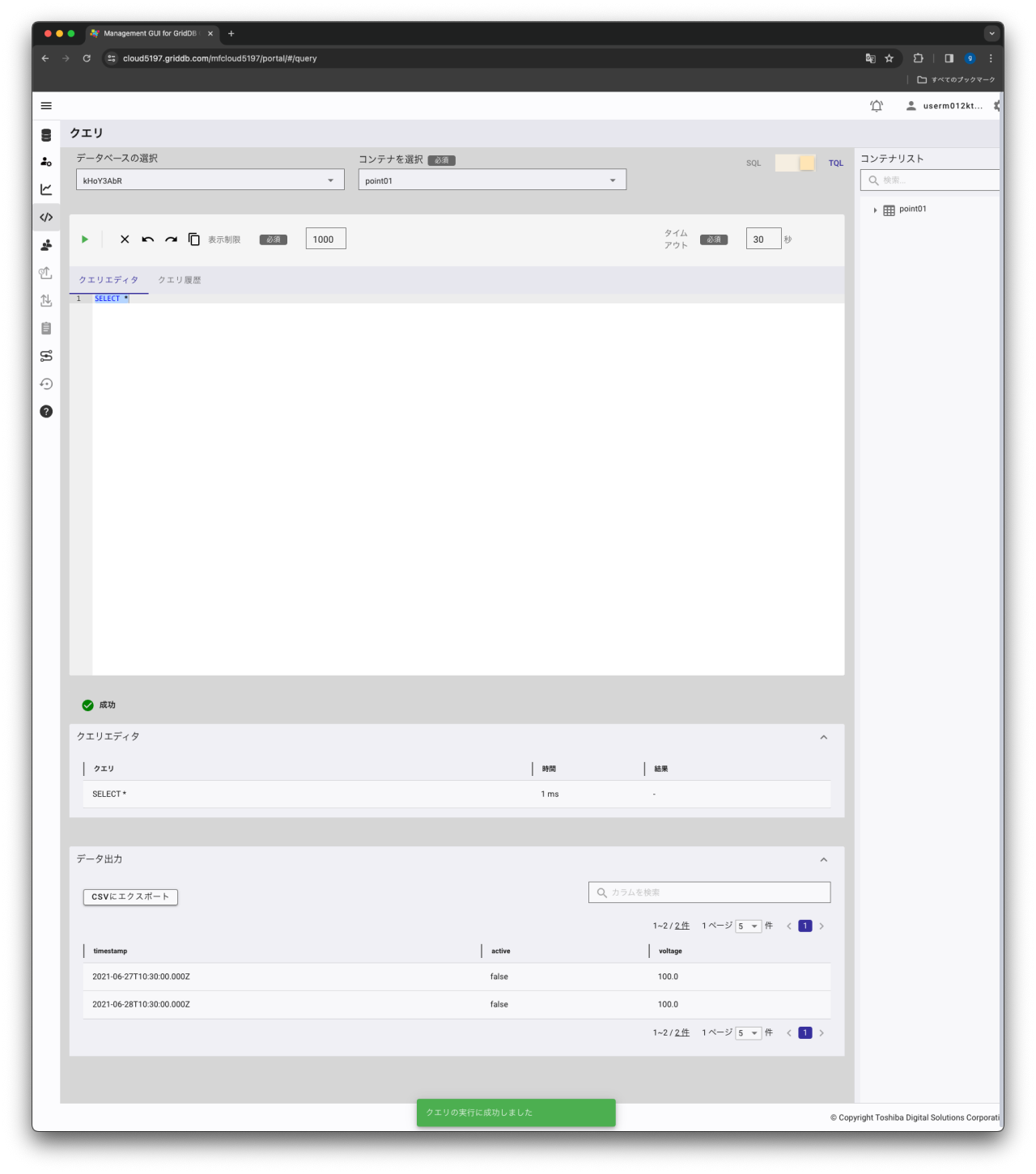Open the import/export arrows sidebar icon

pos(46,300)
